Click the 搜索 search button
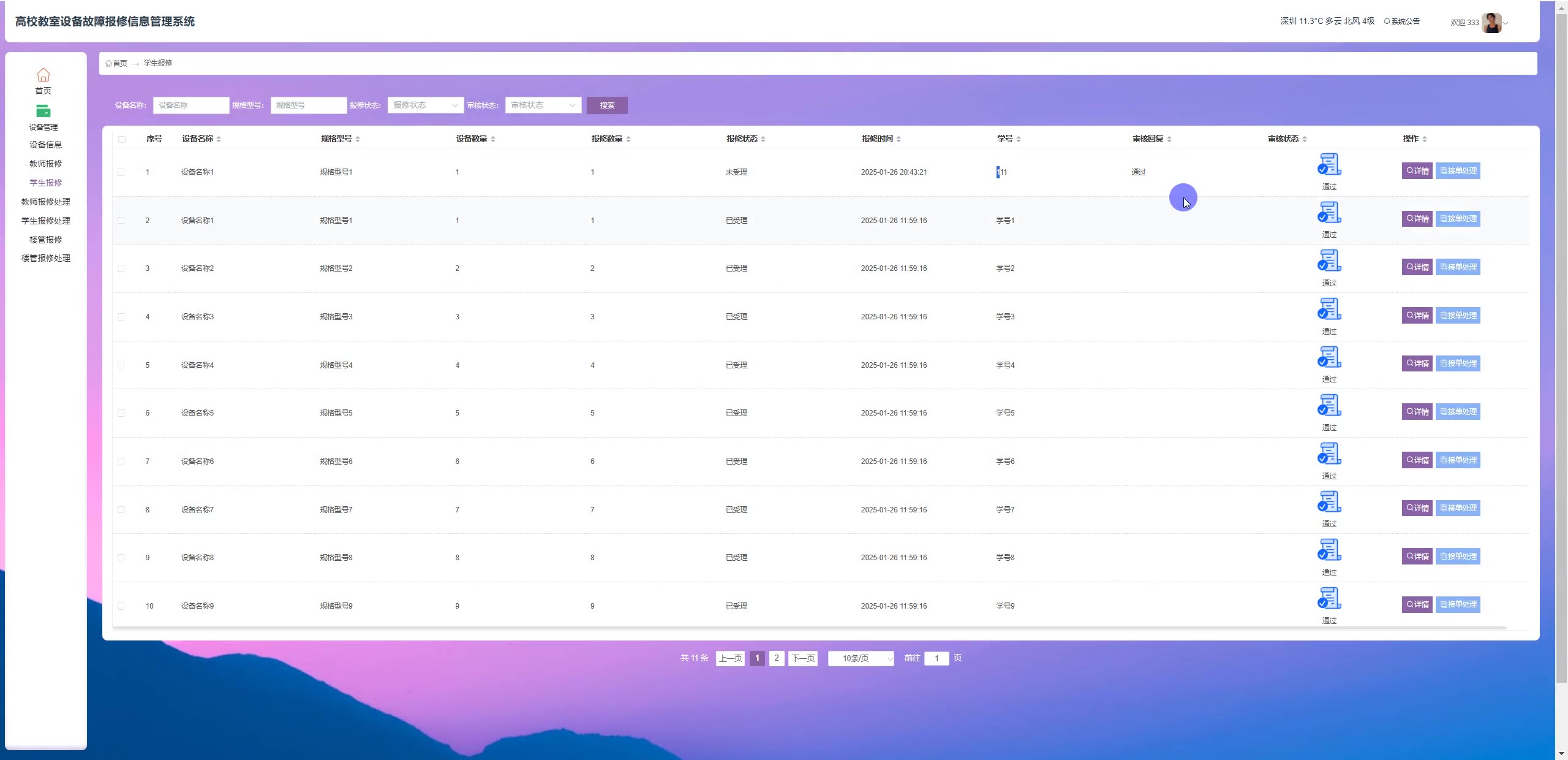Viewport: 1568px width, 760px height. point(606,105)
